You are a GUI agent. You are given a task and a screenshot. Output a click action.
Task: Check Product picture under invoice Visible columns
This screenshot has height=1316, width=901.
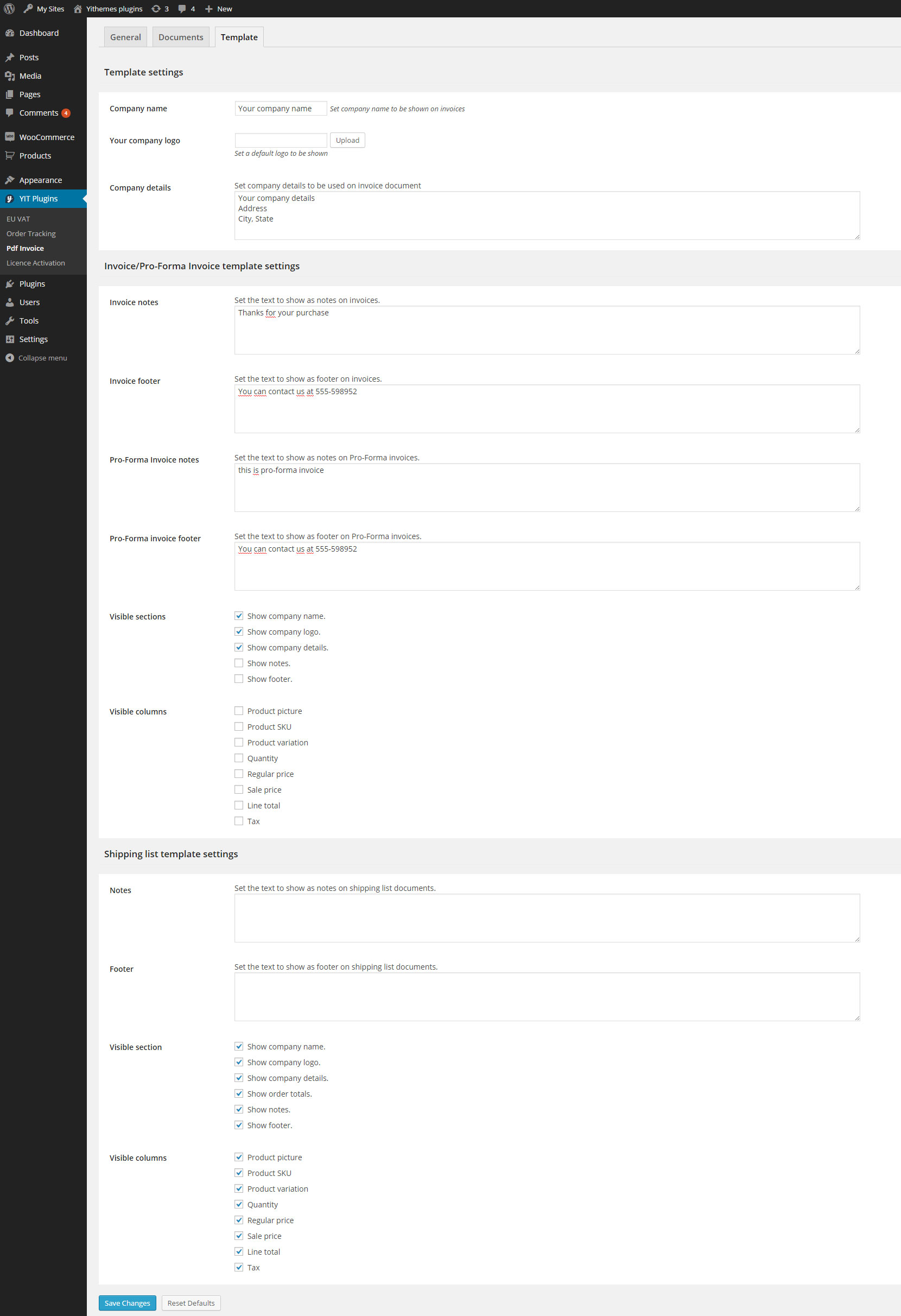pos(239,710)
